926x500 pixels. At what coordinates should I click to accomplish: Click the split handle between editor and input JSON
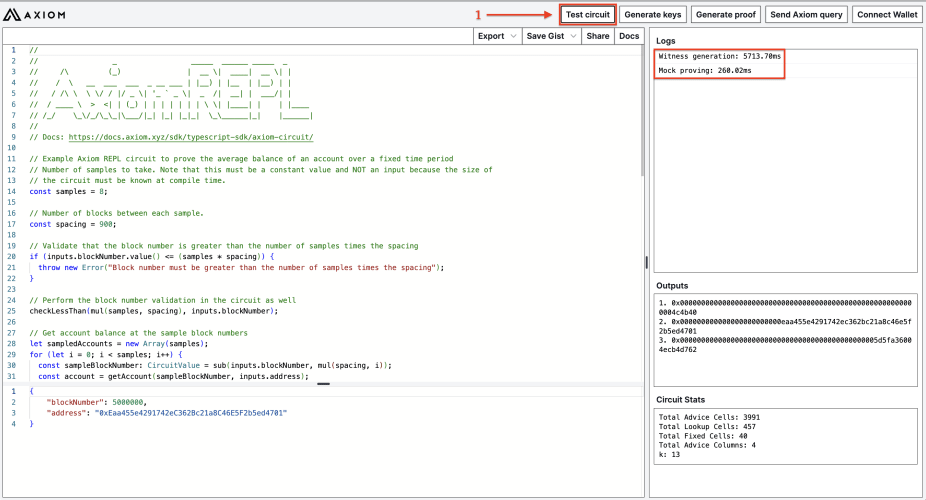point(323,384)
